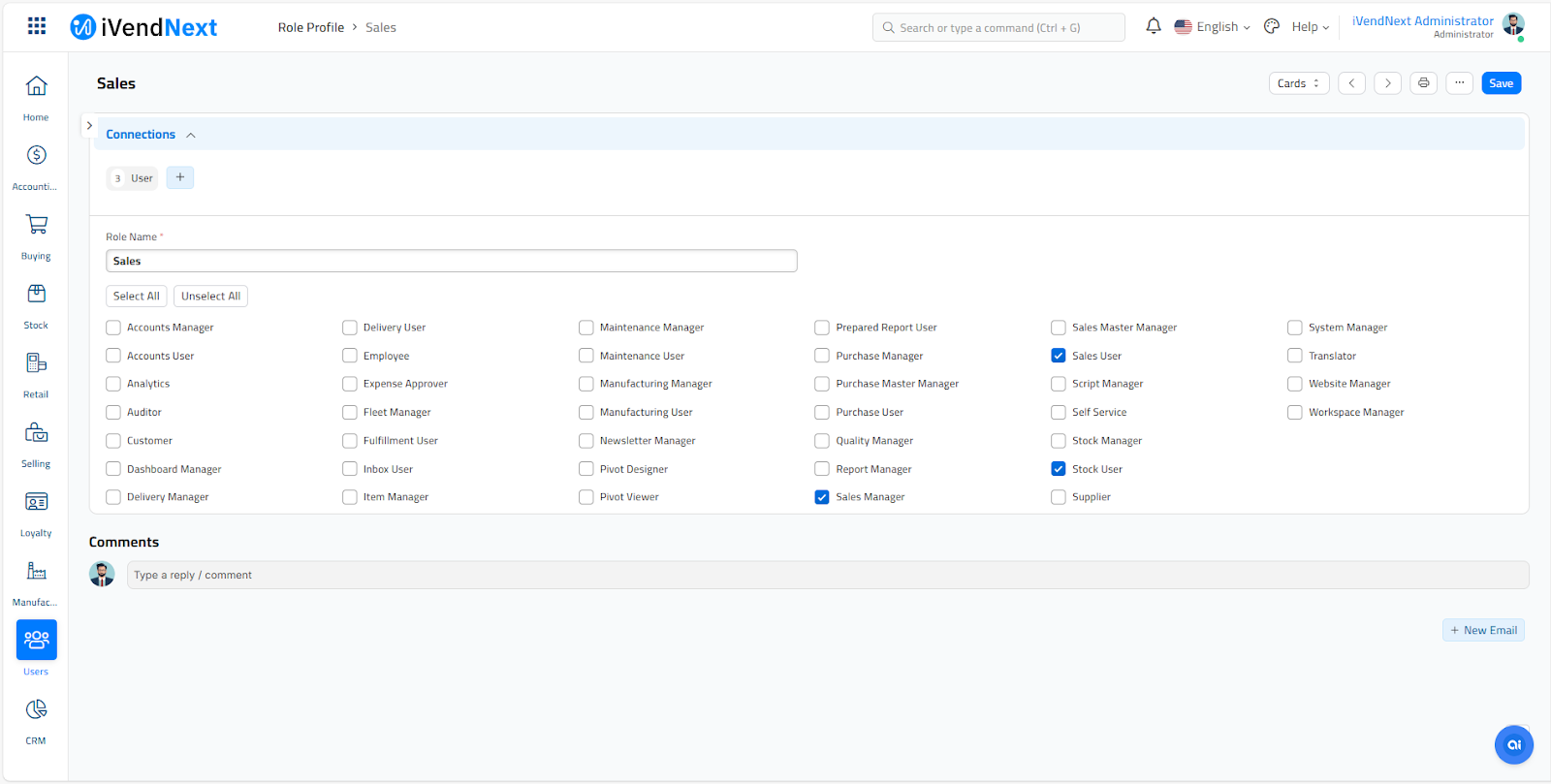1551x784 pixels.
Task: Click the Role Name input field
Action: [451, 261]
